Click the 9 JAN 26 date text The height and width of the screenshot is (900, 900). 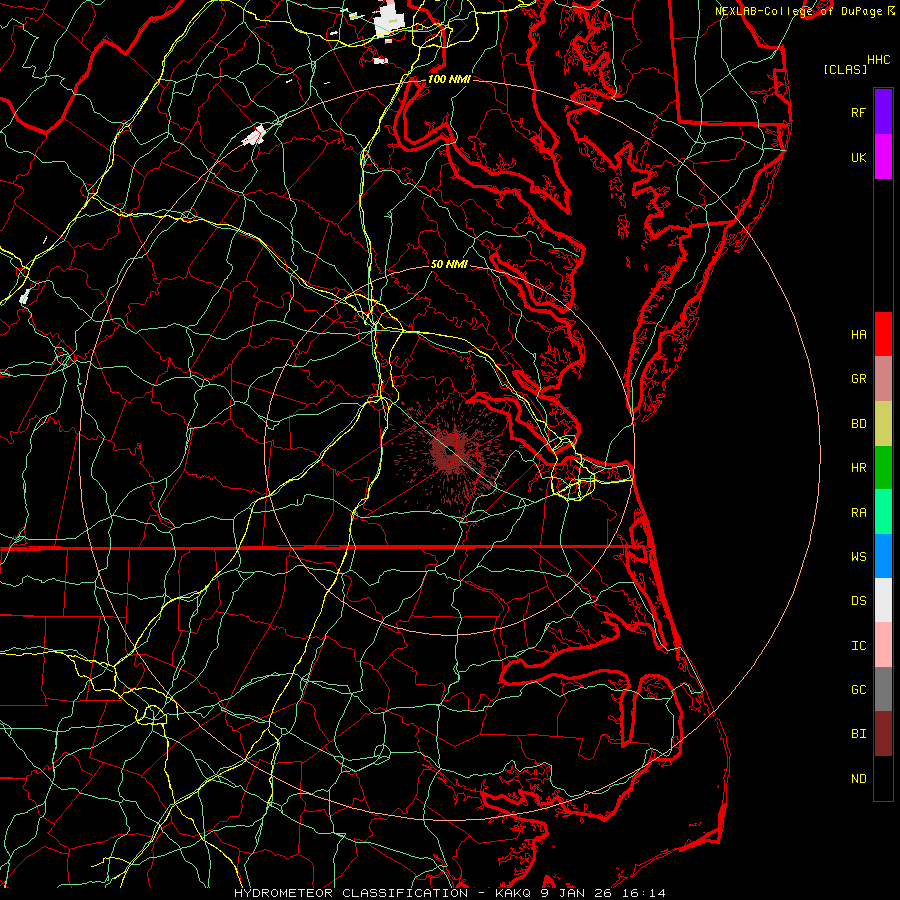[x=575, y=893]
